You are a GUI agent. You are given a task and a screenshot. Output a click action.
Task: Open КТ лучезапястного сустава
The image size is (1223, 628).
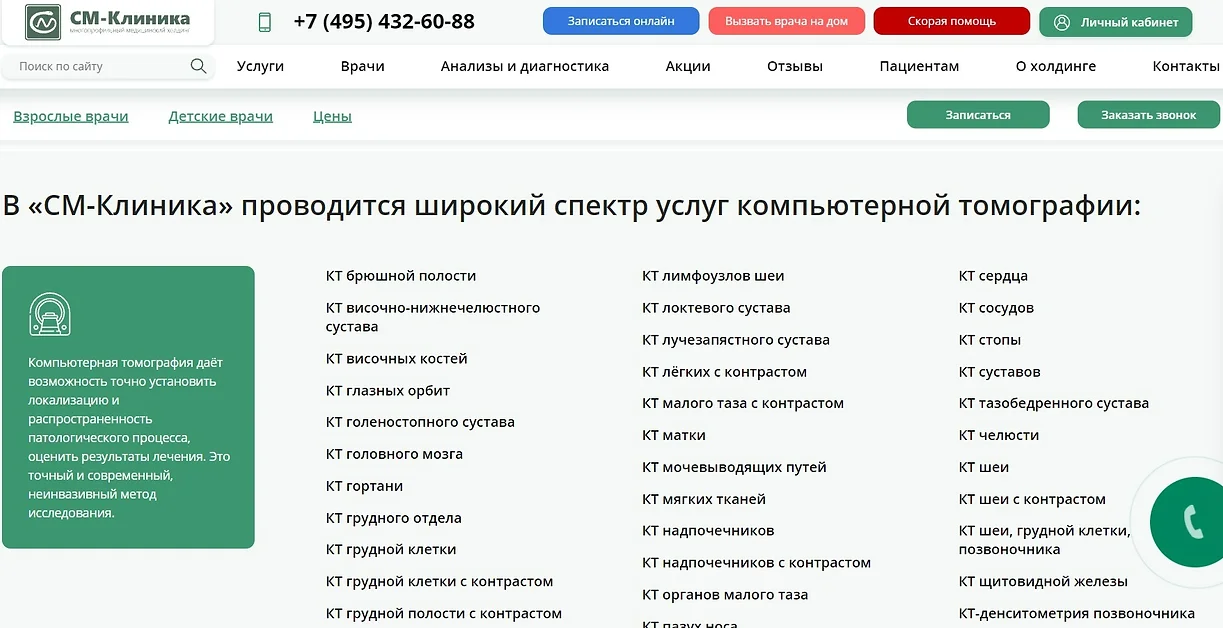point(736,340)
